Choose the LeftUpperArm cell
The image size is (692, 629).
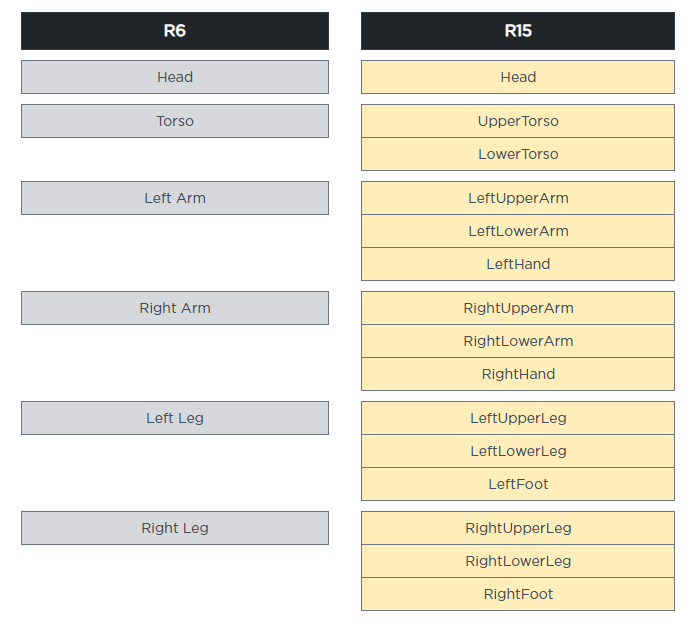coord(518,198)
